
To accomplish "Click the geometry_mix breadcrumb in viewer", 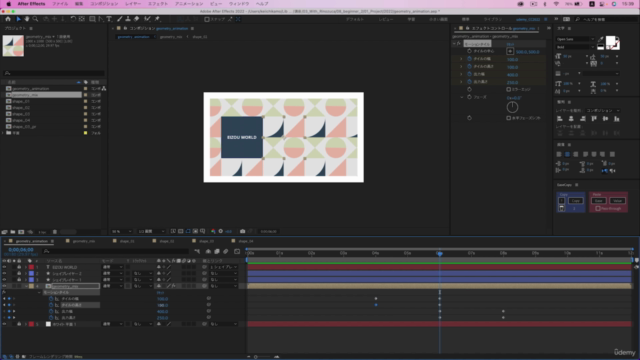I will (171, 37).
